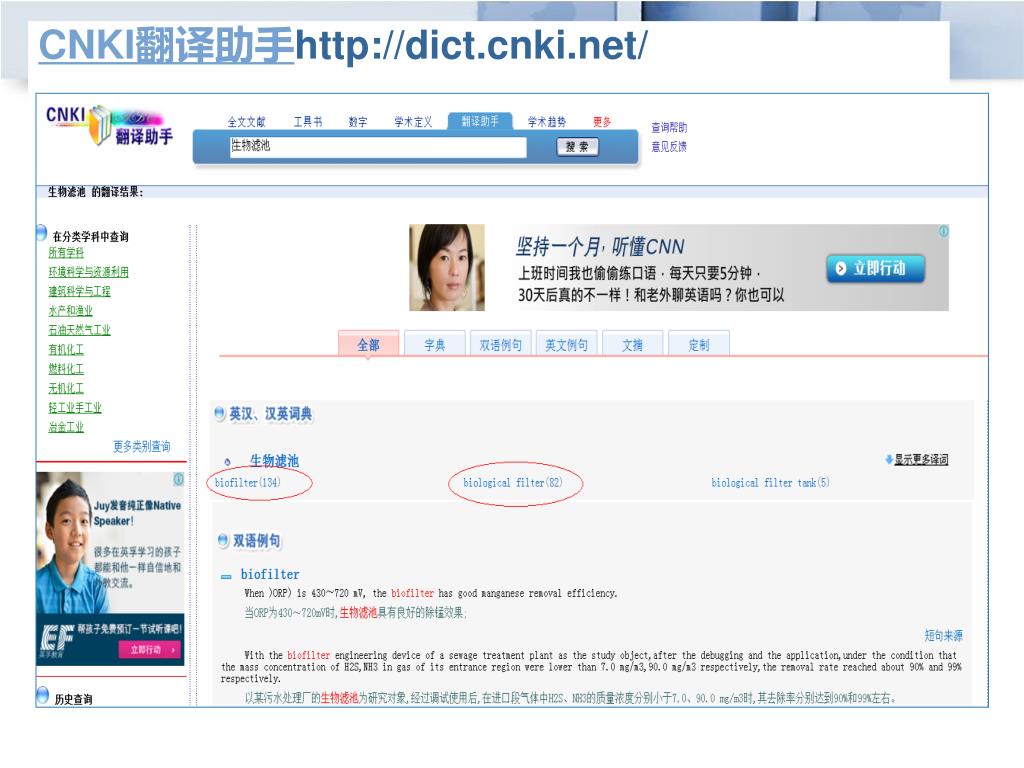Click the 坚持一个月,听懂CNN ad headline
This screenshot has height=768, width=1024.
pos(600,246)
